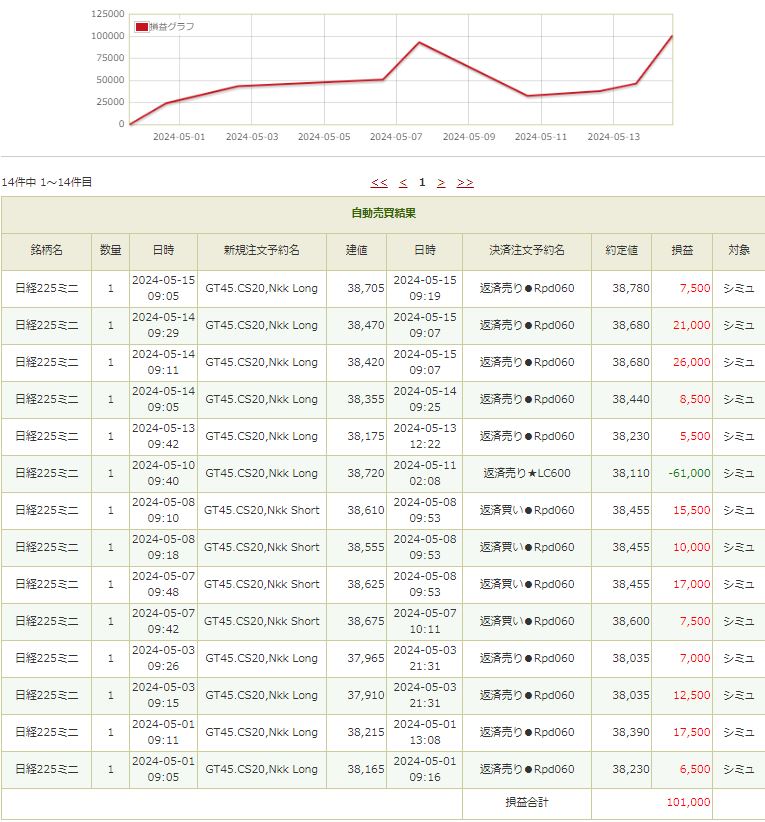
Task: Click the execution price 38,110 cell
Action: pos(621,473)
